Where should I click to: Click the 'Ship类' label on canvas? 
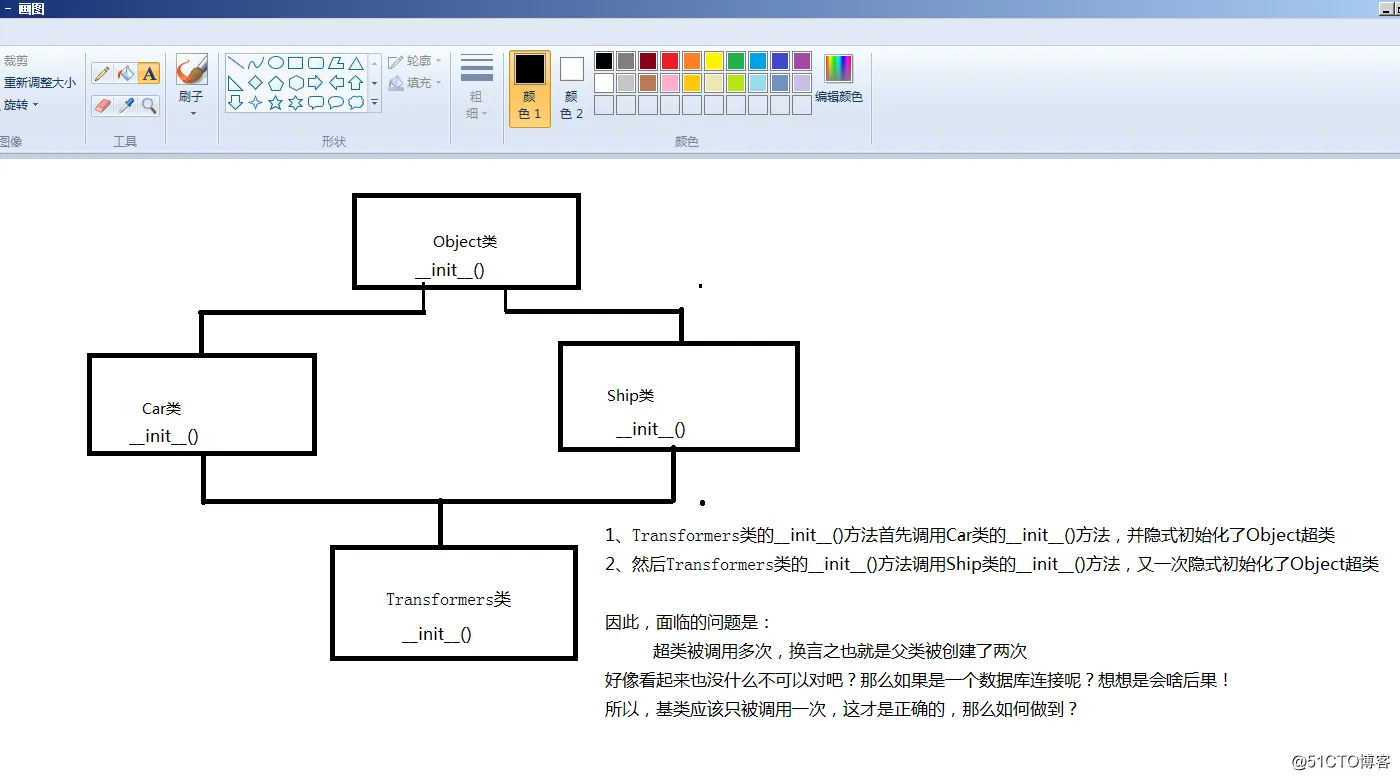tap(630, 395)
